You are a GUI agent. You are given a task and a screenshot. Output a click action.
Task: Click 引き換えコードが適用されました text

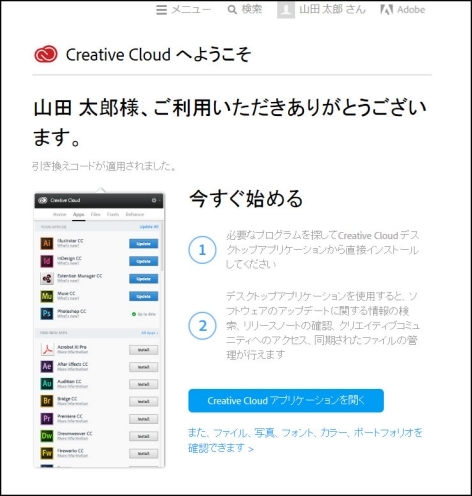(104, 166)
